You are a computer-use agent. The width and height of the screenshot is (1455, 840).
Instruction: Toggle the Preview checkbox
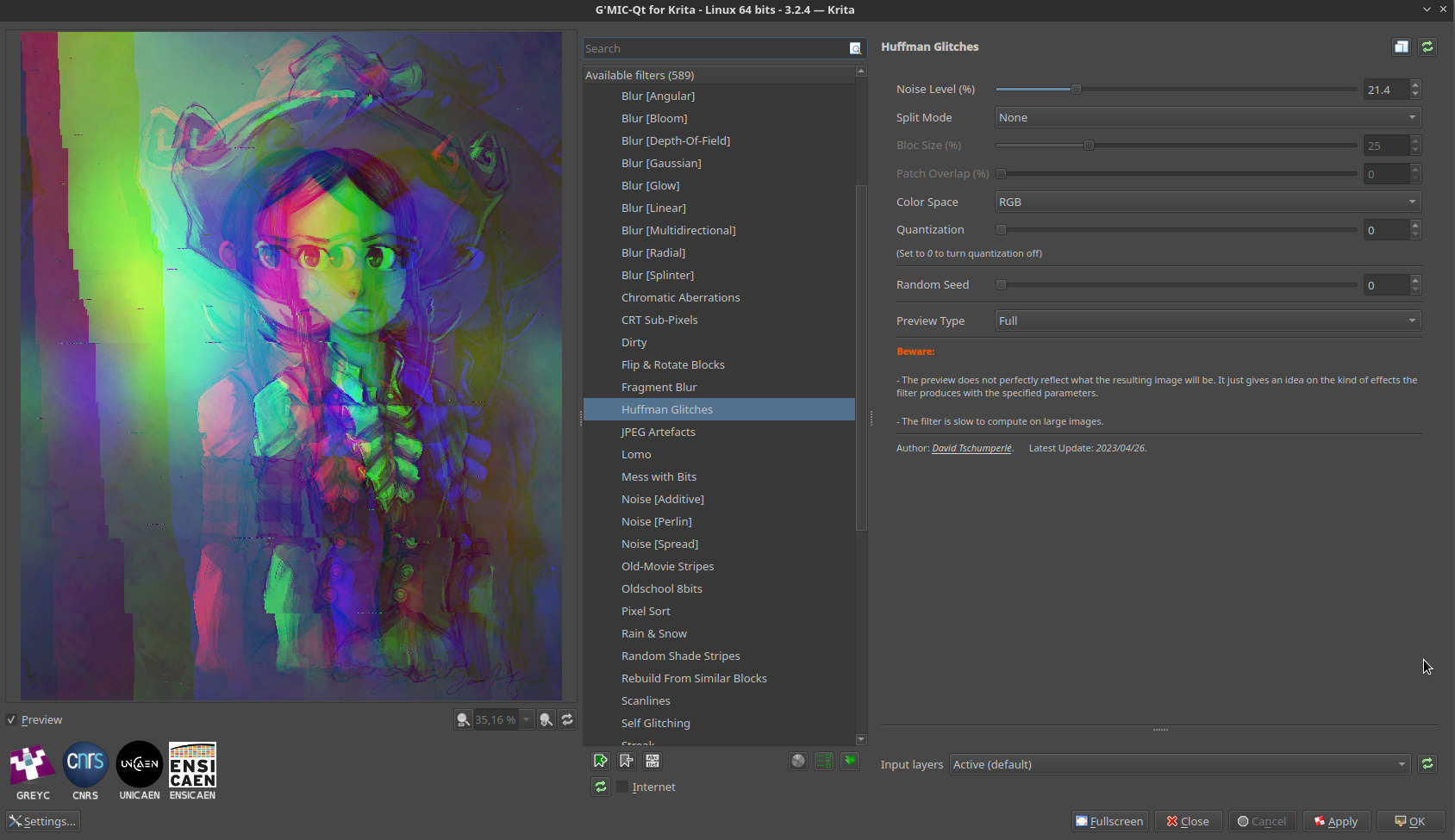pyautogui.click(x=11, y=720)
